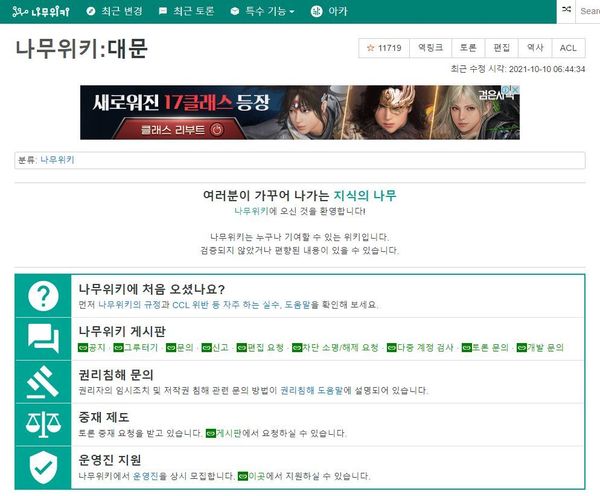Open the 역사 history tab
The image size is (600, 496).
coord(535,48)
